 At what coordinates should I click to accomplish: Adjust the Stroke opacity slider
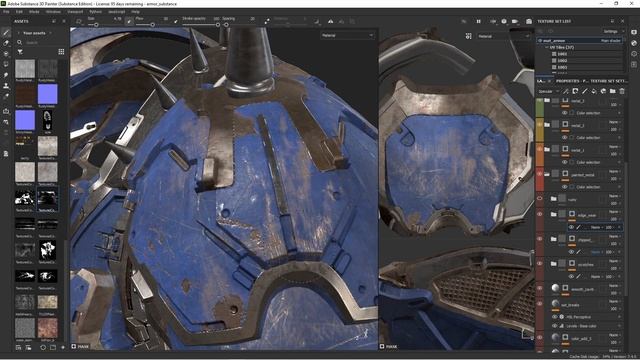pyautogui.click(x=200, y=25)
